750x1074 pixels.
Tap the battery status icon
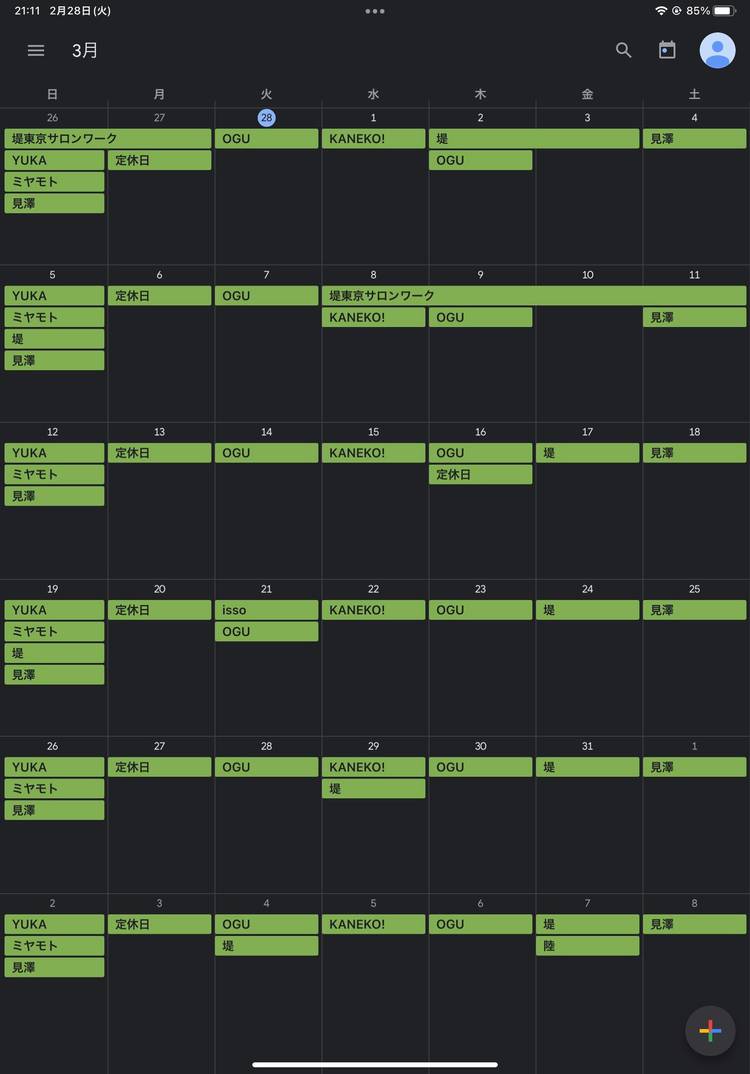coord(723,11)
